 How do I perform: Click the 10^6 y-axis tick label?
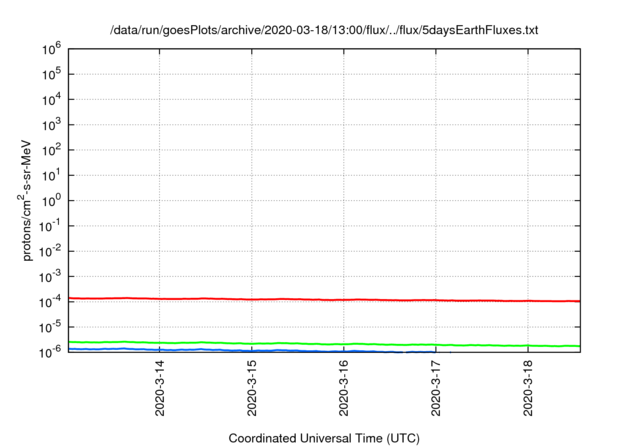(x=51, y=48)
